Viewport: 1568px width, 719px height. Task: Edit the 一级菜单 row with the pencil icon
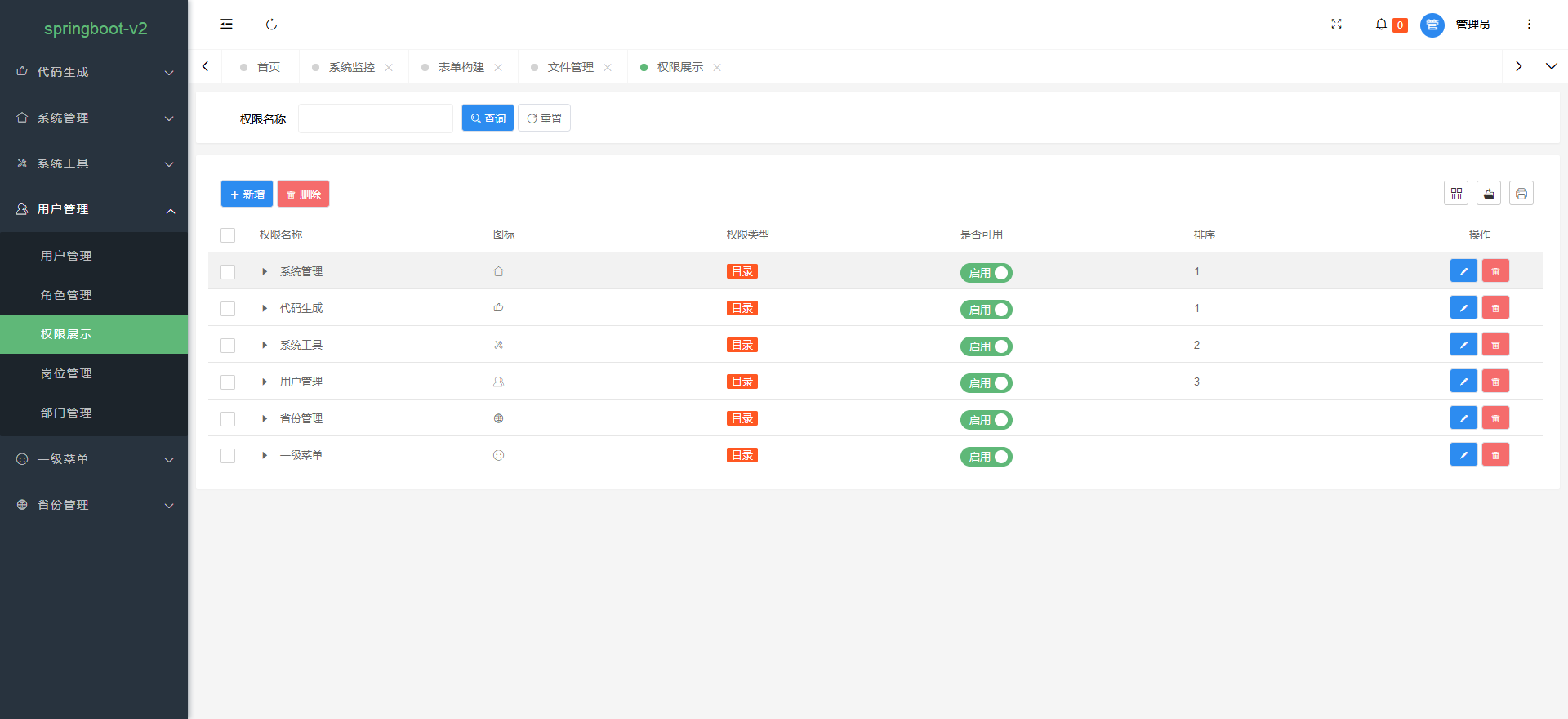[1463, 455]
